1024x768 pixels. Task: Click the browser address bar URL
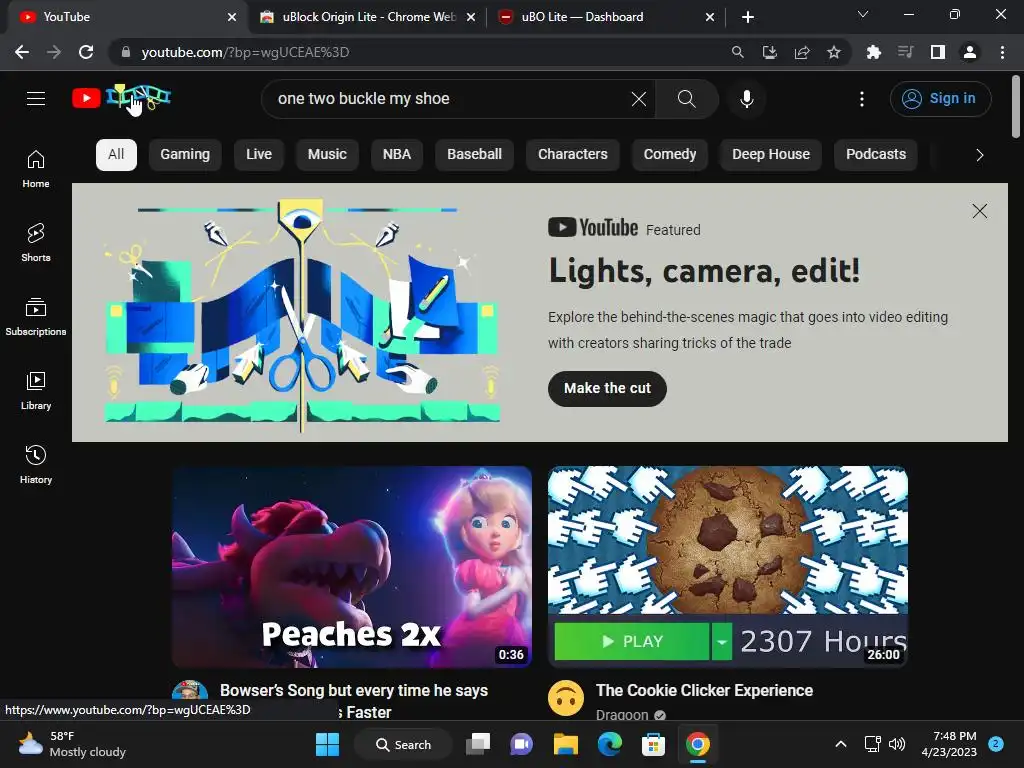246,52
